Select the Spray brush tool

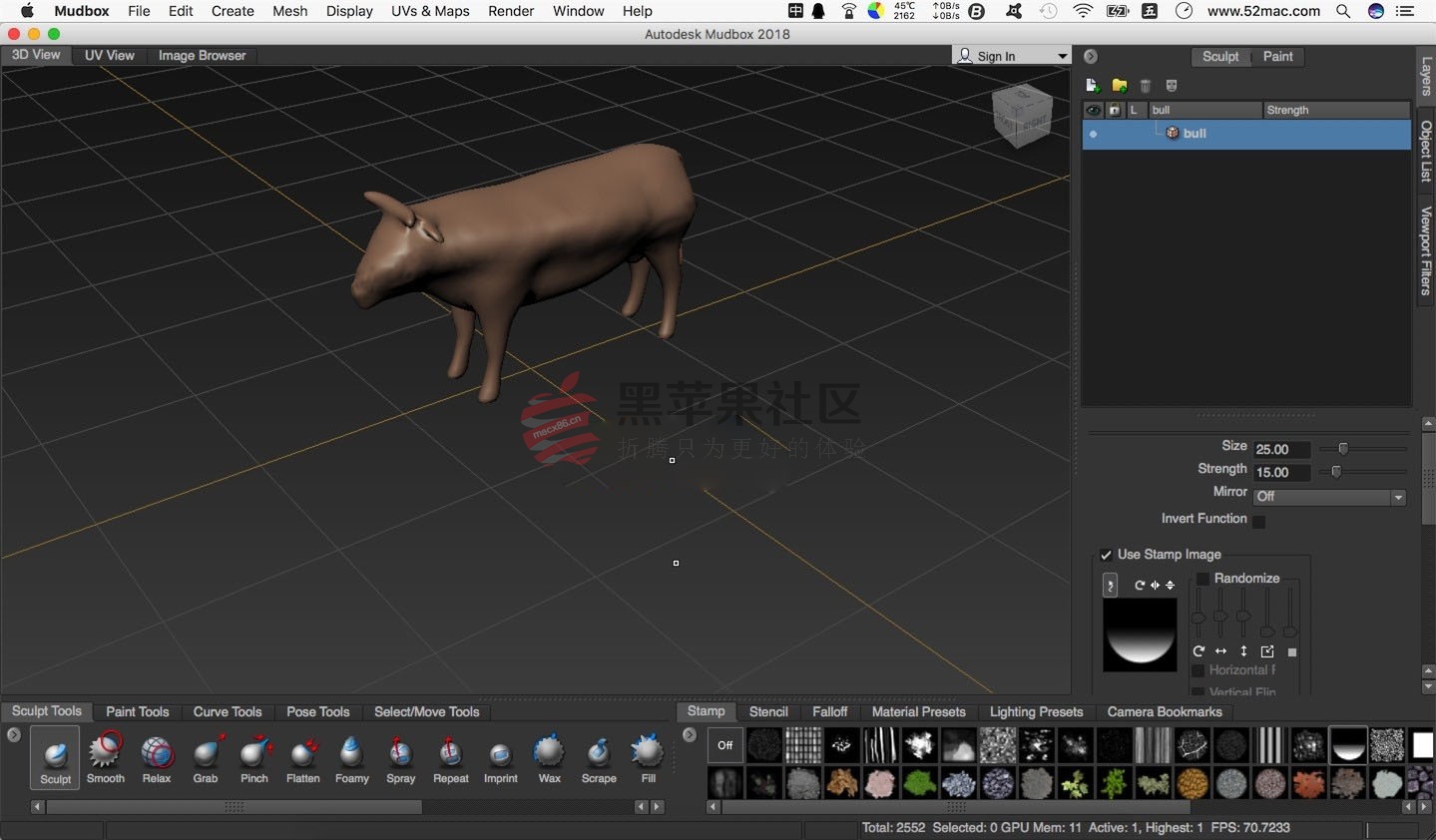(x=401, y=758)
